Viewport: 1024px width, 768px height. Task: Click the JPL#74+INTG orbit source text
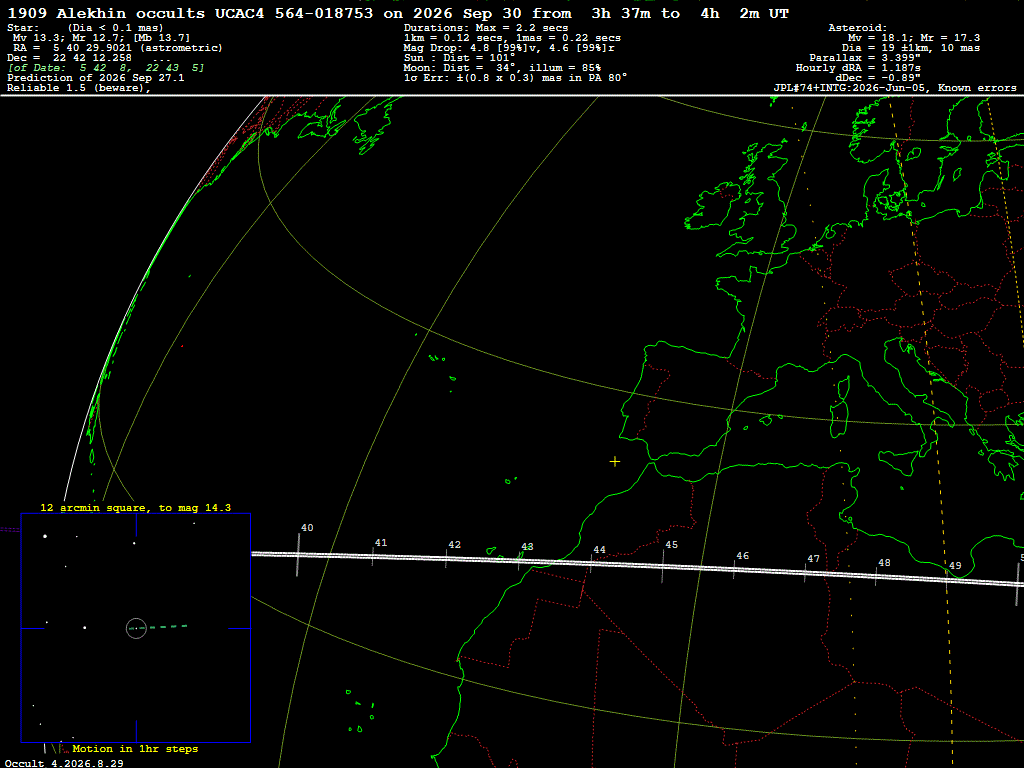(849, 88)
